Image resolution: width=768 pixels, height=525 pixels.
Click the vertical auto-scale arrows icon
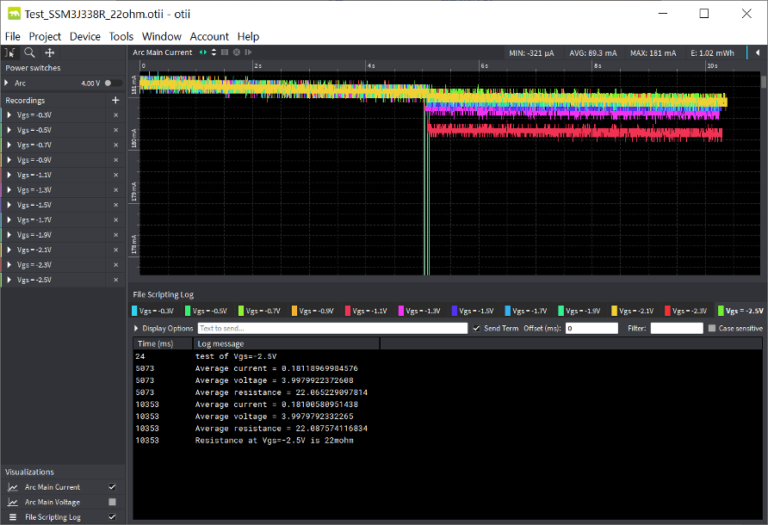[x=213, y=52]
